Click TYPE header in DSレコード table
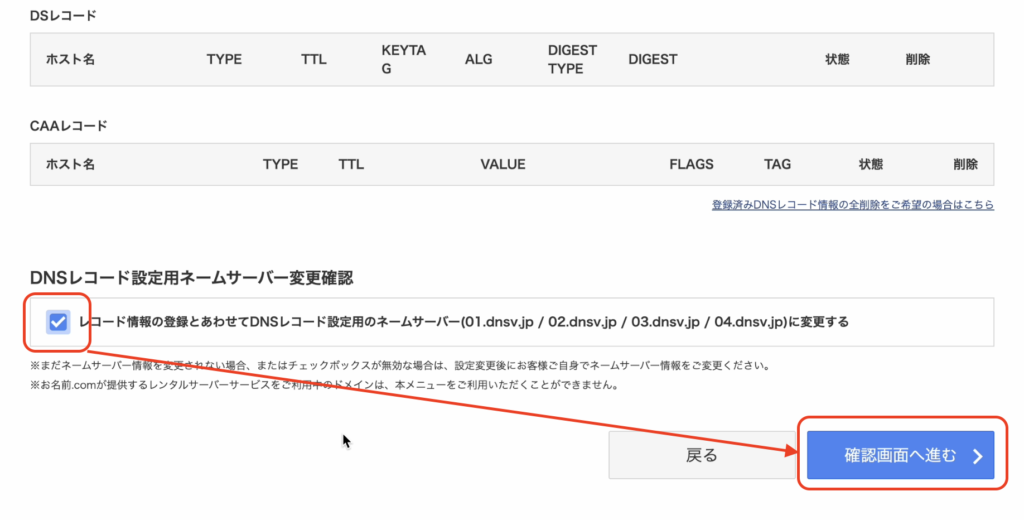 [x=224, y=59]
